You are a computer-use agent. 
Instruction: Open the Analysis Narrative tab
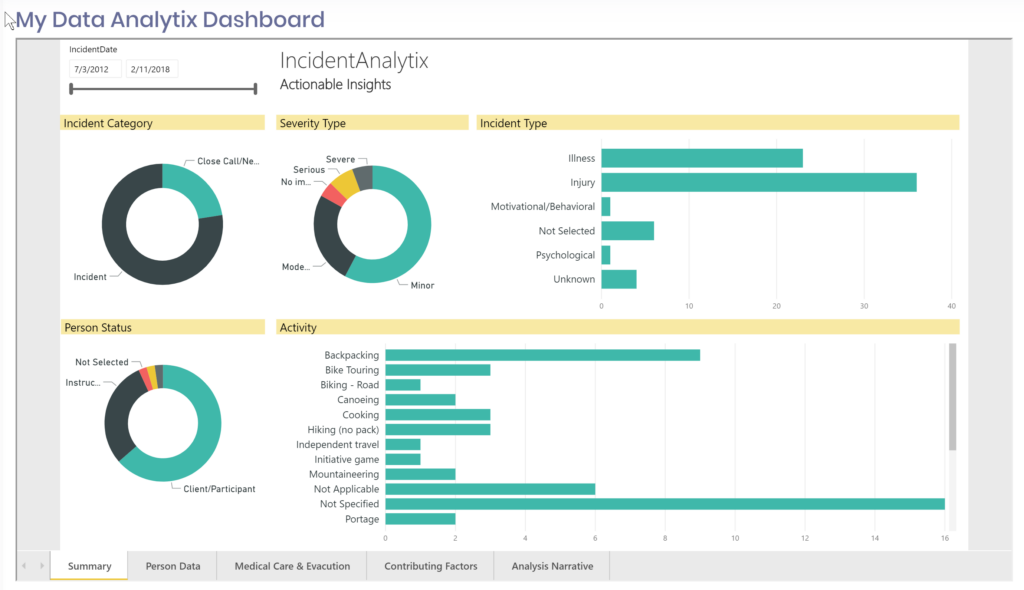(x=552, y=566)
